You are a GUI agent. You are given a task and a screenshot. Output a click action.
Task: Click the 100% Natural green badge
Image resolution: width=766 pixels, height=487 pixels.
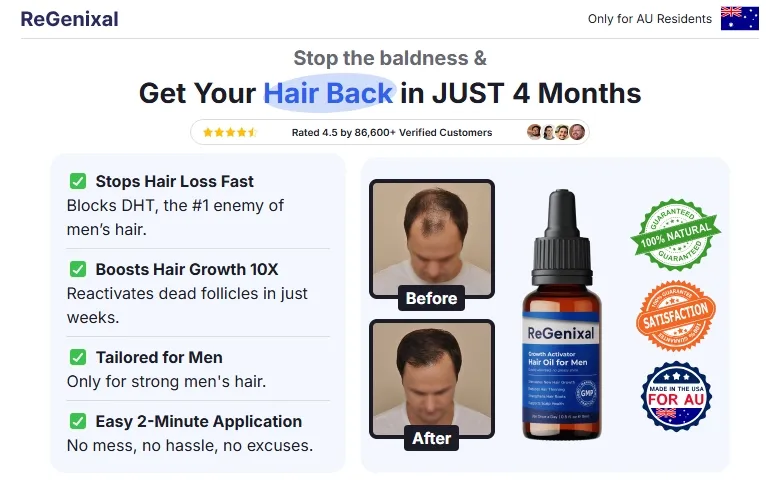click(676, 234)
